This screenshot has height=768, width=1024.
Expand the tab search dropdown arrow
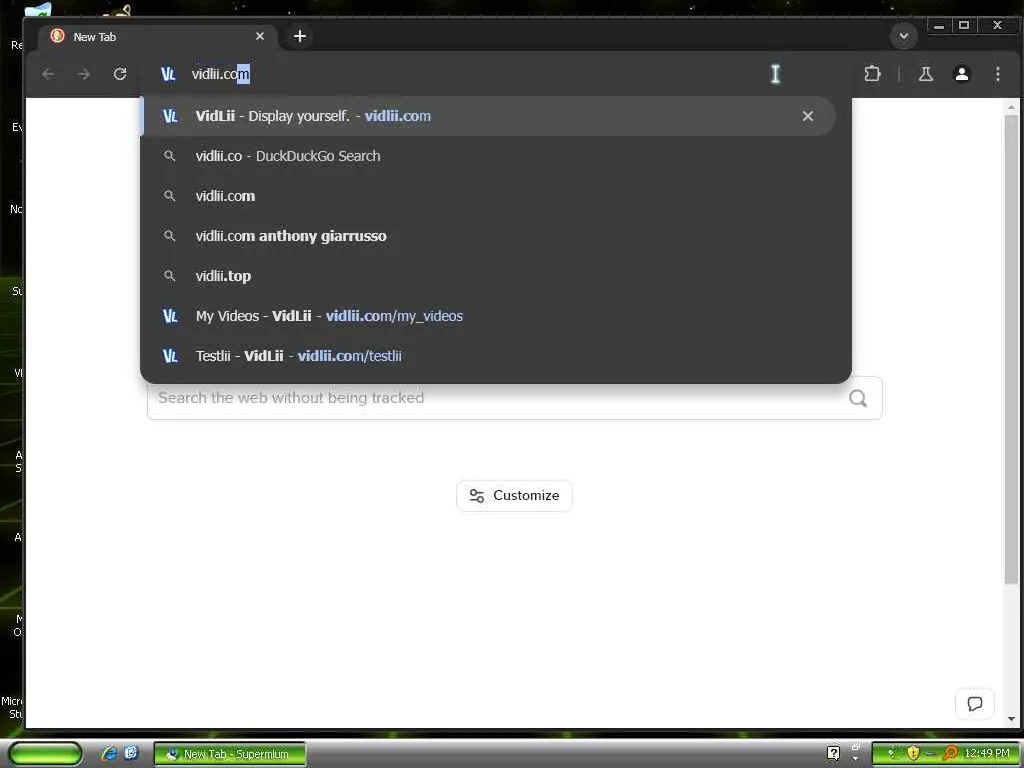pos(904,36)
